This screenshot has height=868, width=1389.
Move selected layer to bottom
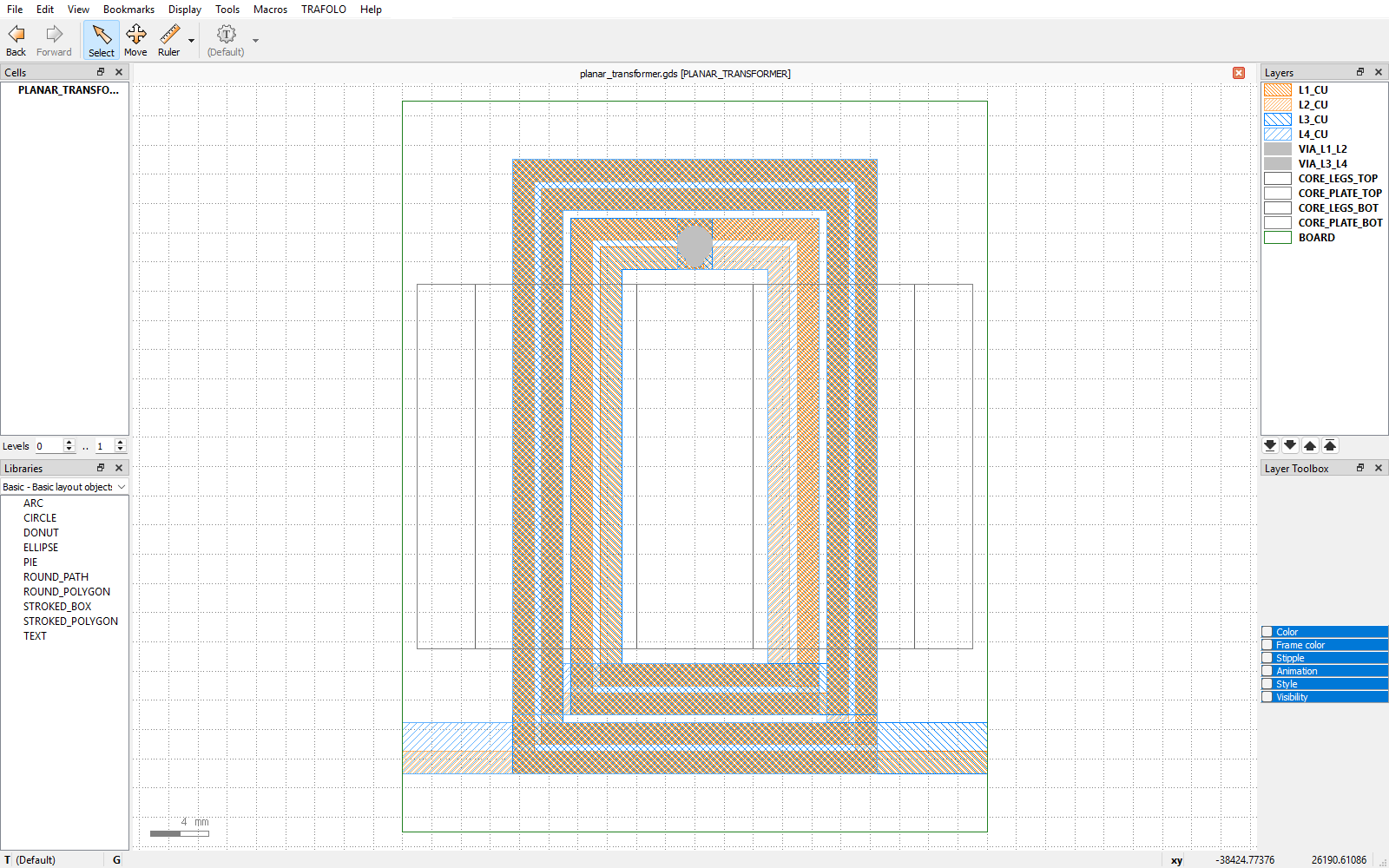1270,445
